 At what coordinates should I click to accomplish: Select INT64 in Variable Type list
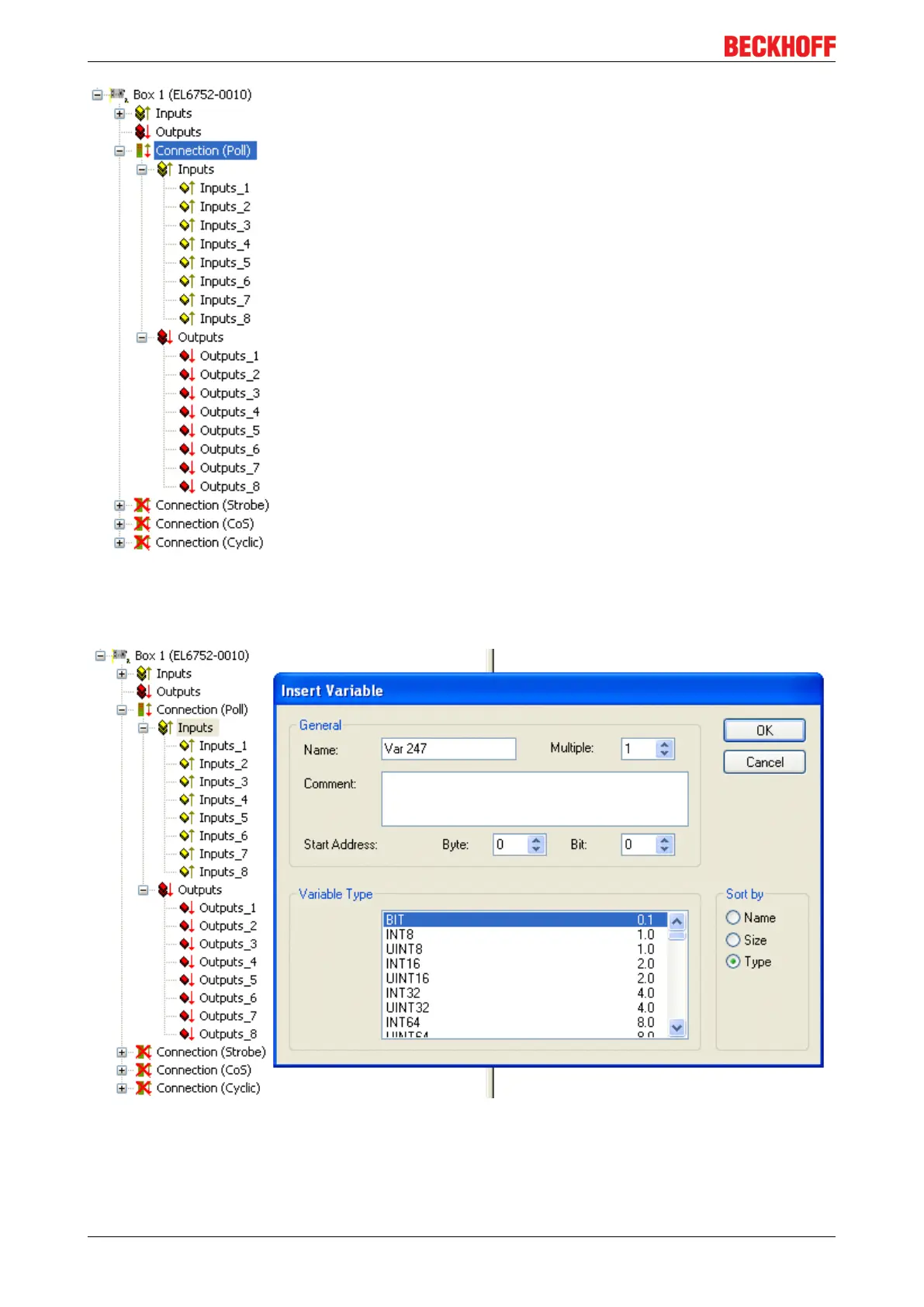point(525,1023)
